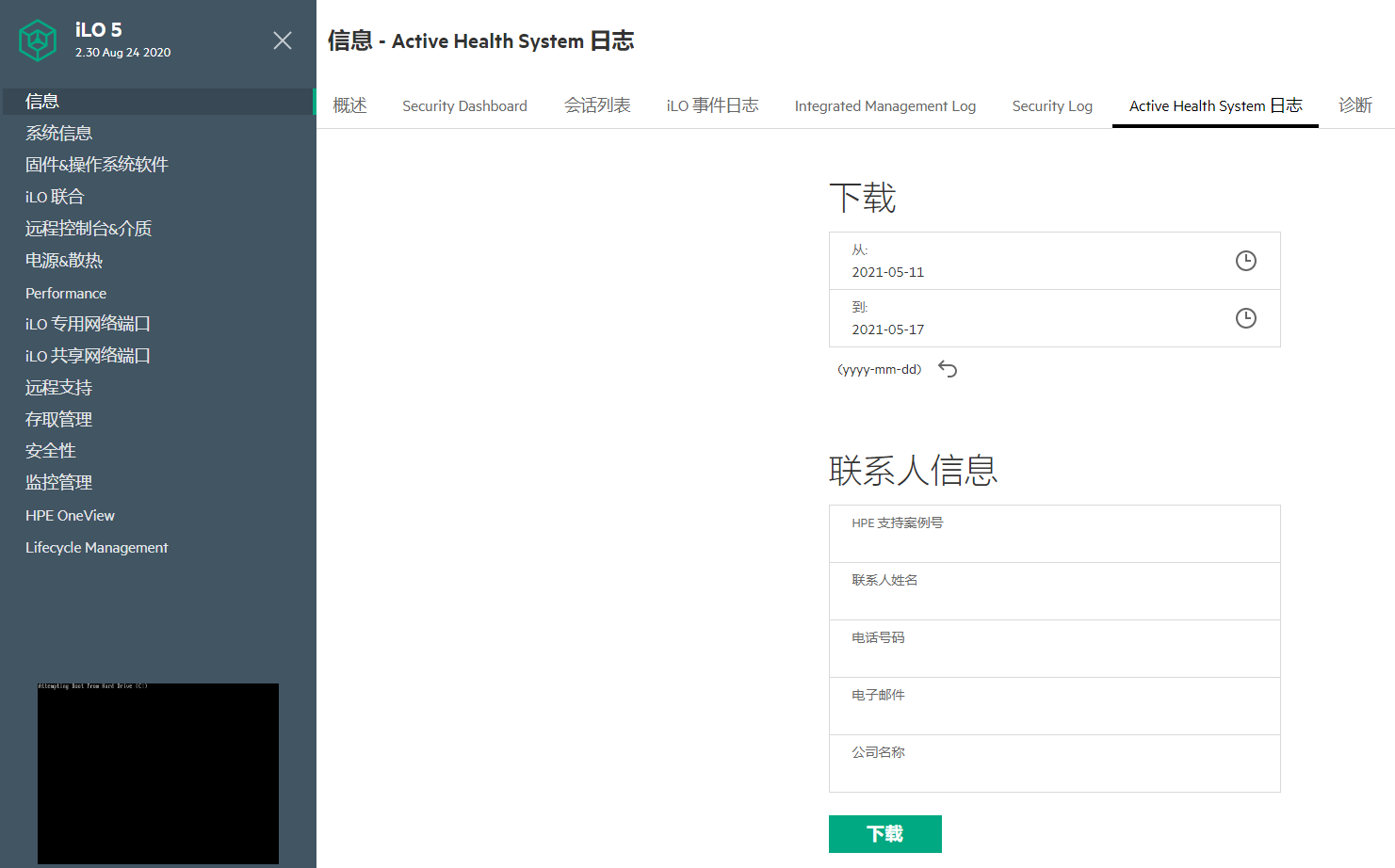Image resolution: width=1395 pixels, height=868 pixels.
Task: Open the From date clock picker
Action: tap(1245, 261)
